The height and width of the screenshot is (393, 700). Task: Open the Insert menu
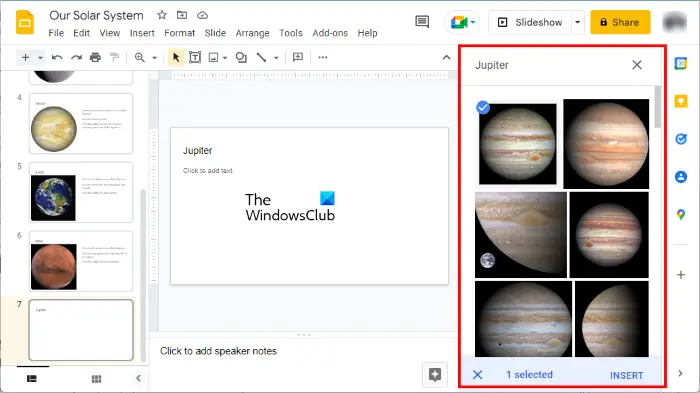pos(142,33)
